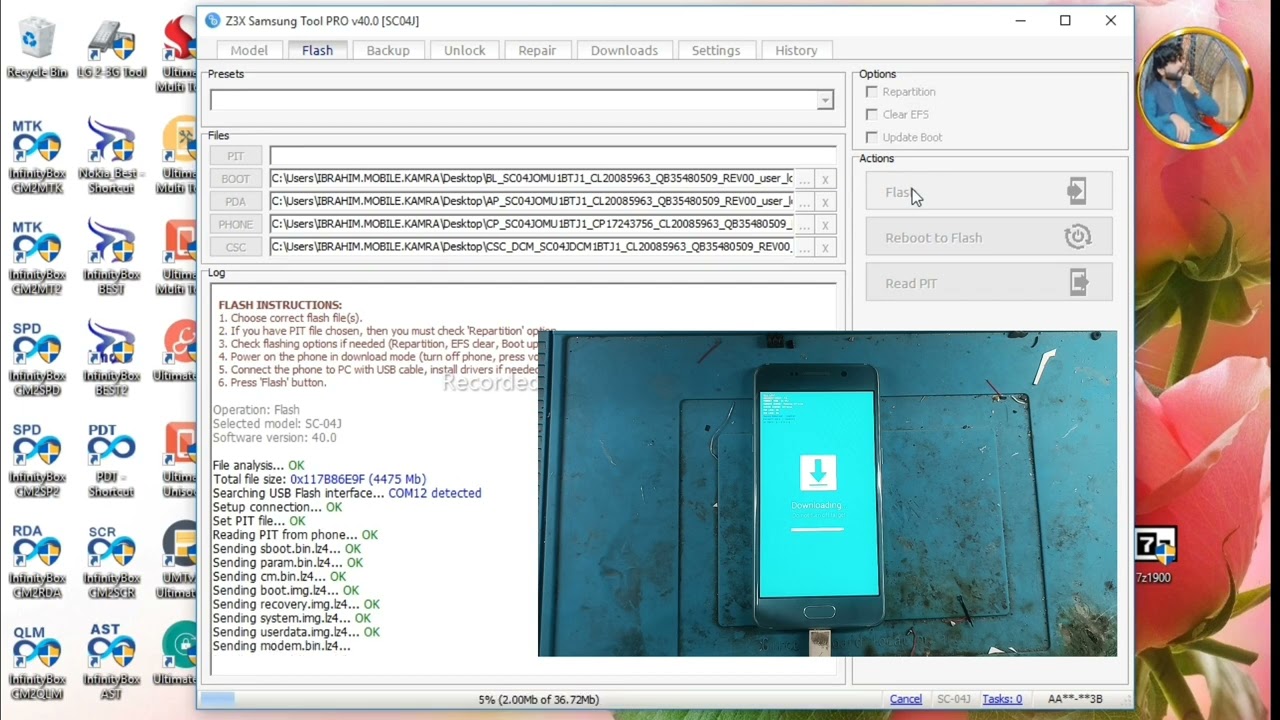1280x720 pixels.
Task: Click the profile photo avatar on desktop
Action: [1194, 88]
